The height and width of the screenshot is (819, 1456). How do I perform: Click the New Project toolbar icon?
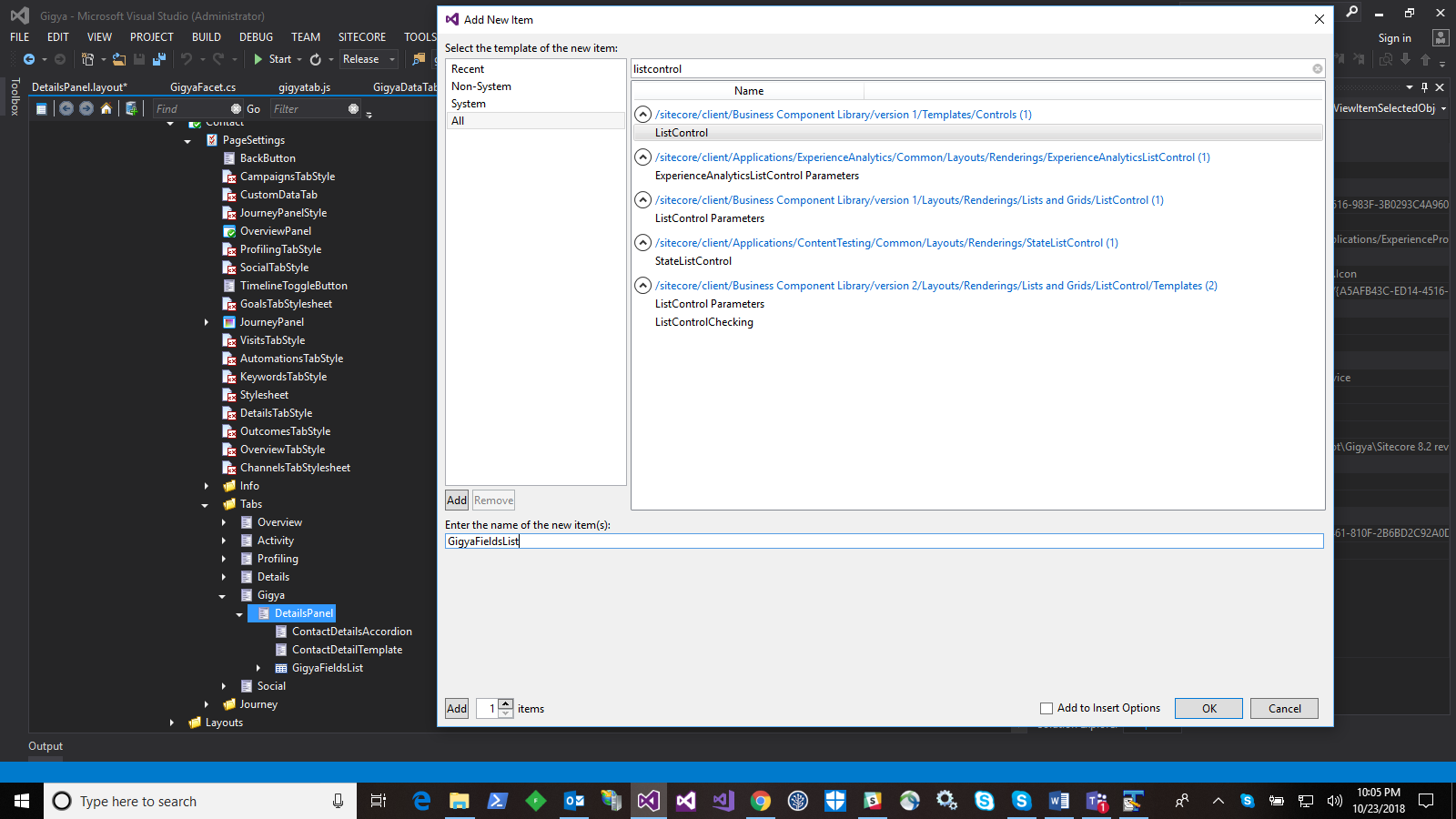click(x=87, y=59)
